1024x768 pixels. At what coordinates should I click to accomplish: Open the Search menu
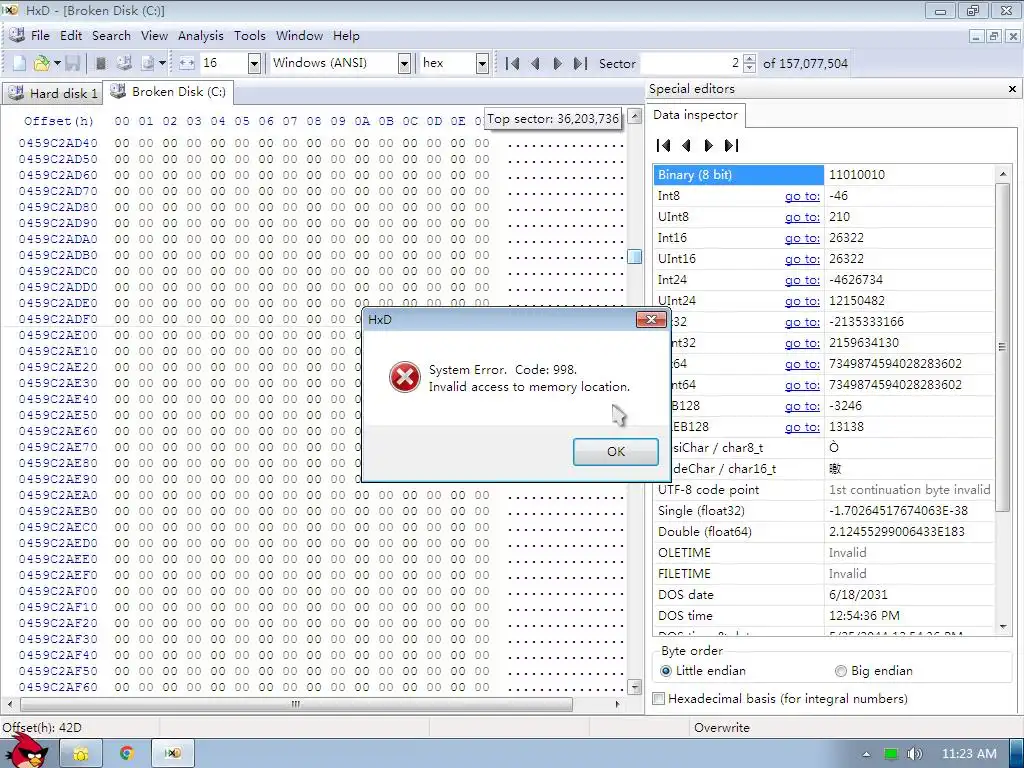coord(111,36)
